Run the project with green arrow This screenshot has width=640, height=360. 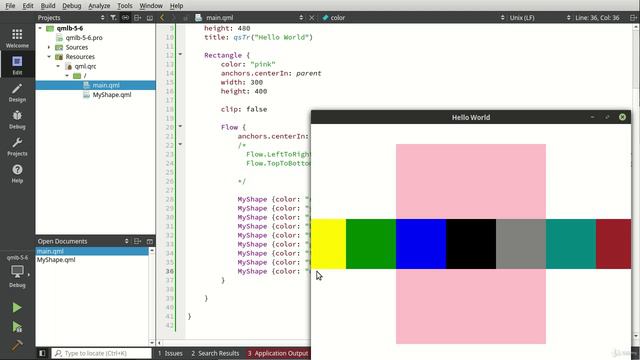tap(17, 307)
